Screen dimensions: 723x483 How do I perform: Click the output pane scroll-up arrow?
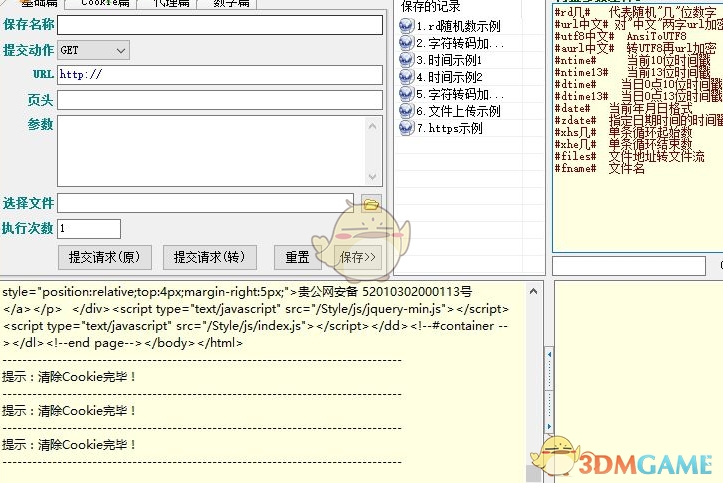click(x=533, y=291)
